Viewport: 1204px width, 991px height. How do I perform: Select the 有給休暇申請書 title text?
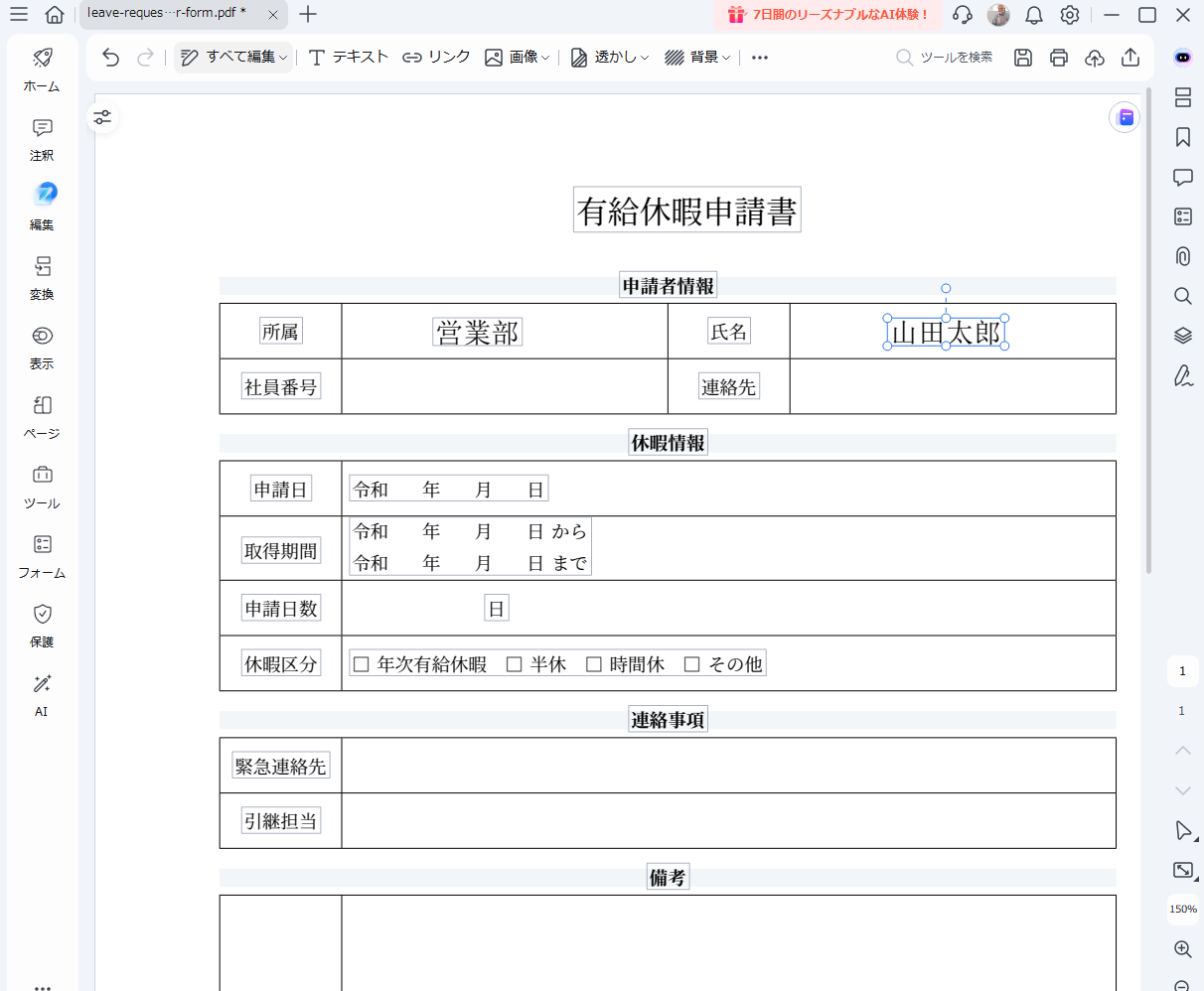[687, 211]
